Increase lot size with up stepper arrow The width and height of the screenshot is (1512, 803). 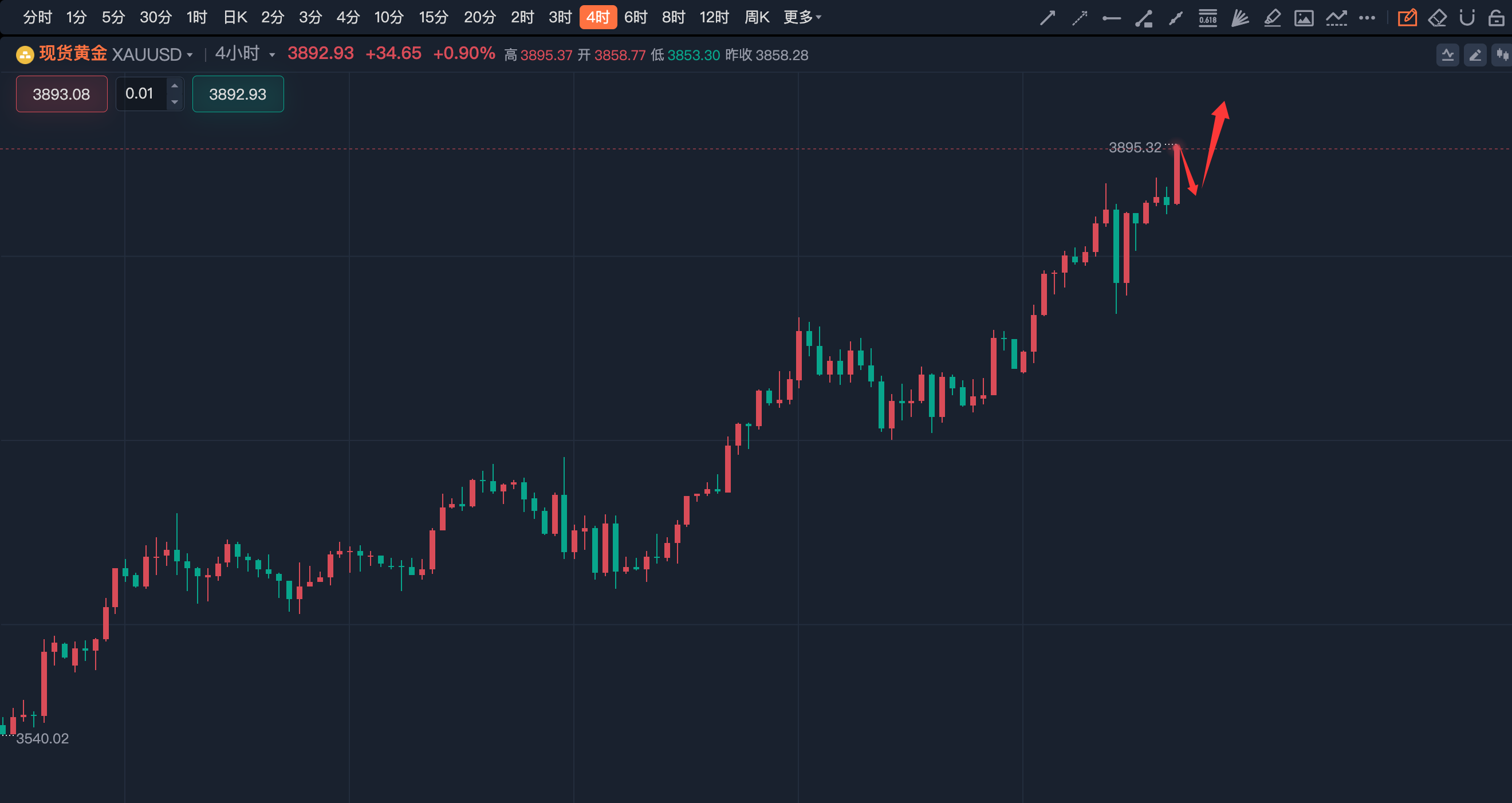pyautogui.click(x=174, y=86)
